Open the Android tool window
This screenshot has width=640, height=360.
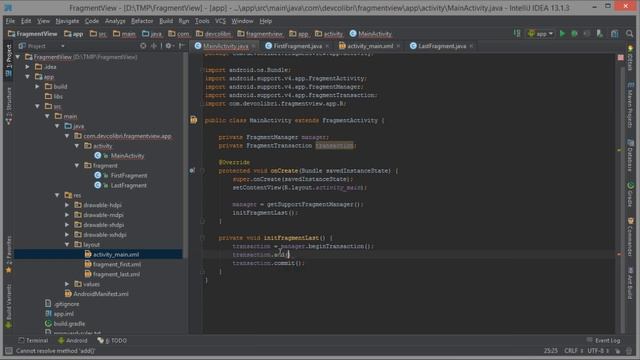point(73,340)
